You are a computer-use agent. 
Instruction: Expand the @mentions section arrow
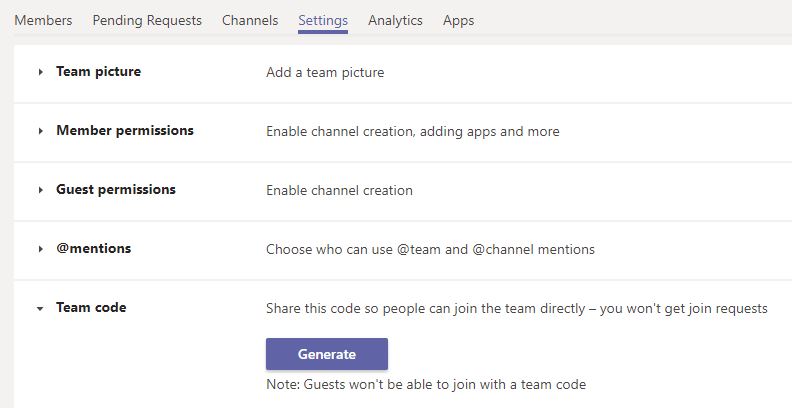click(40, 249)
